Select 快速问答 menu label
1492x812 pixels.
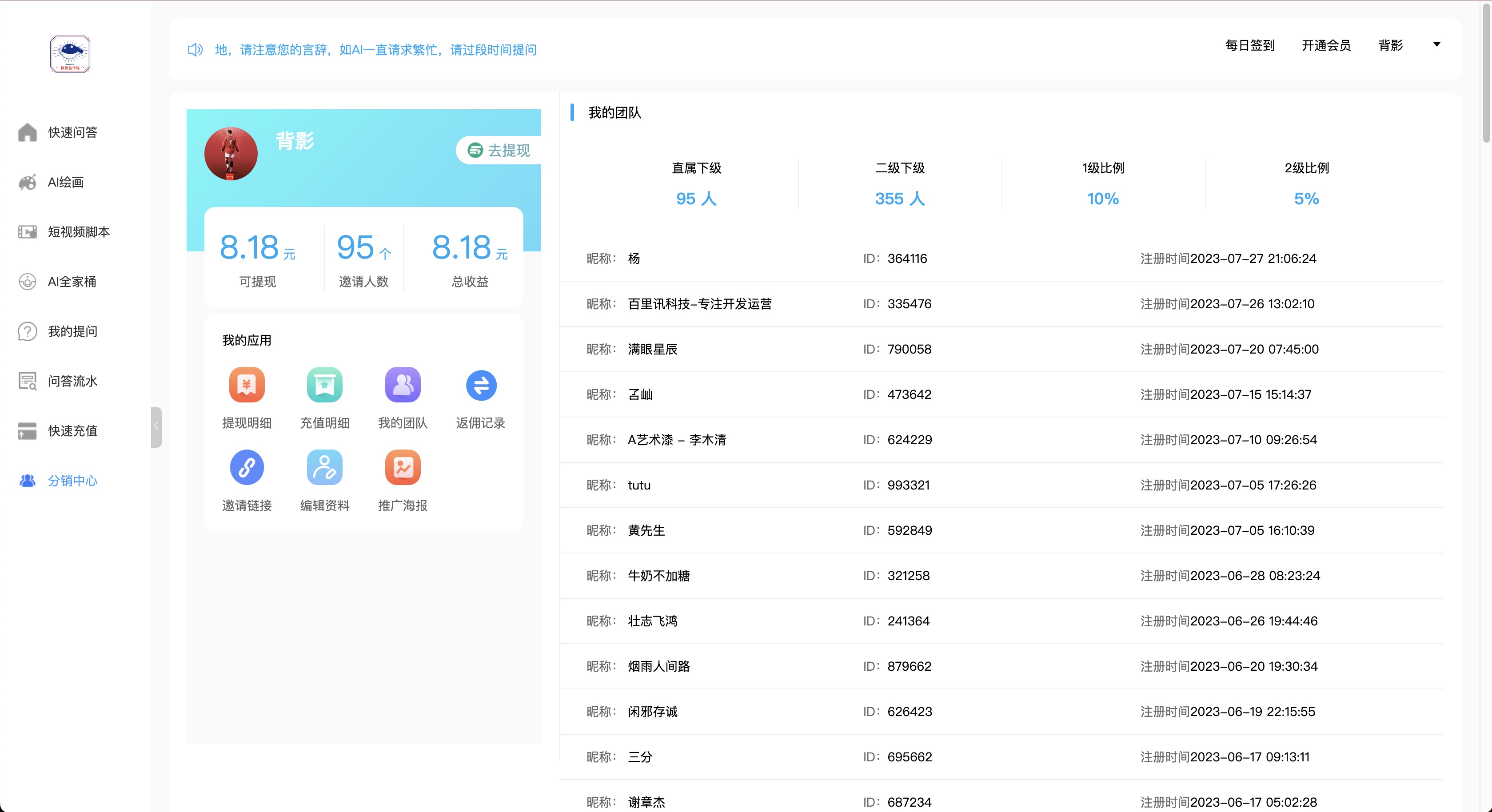click(x=73, y=133)
